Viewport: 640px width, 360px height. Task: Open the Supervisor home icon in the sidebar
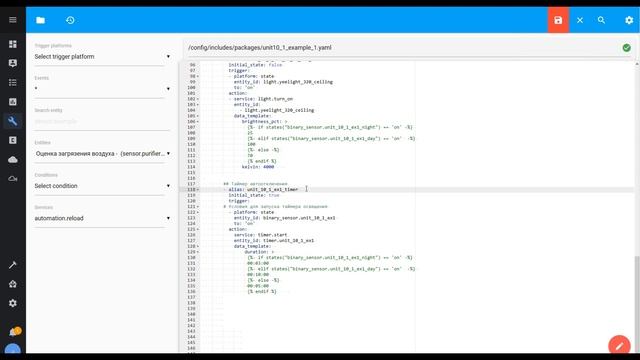click(x=13, y=284)
